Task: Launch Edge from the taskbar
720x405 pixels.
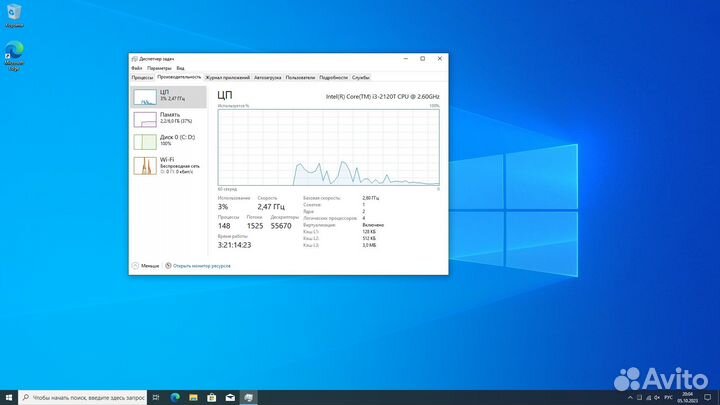Action: point(175,398)
